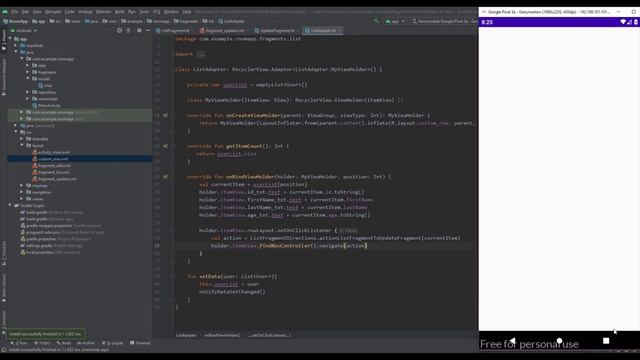Open the Run menu
Viewport: 640px width, 360px height.
tap(131, 12)
